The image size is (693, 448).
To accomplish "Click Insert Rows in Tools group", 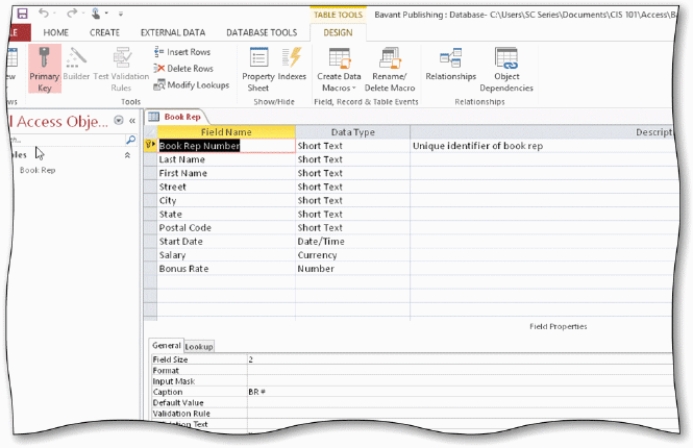I will pos(182,52).
